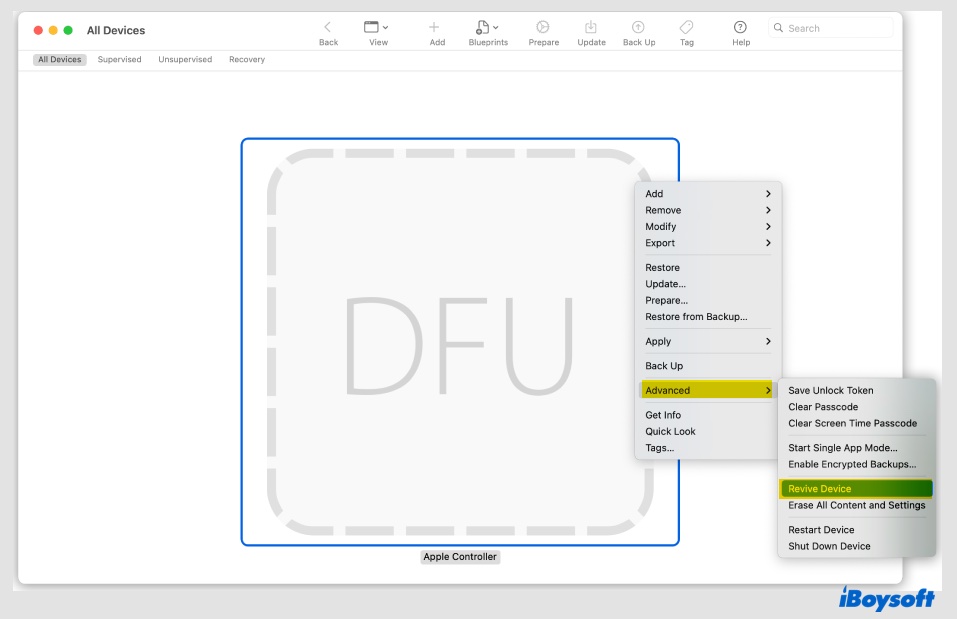Screen dimensions: 957x619
Task: Open Help from the toolbar
Action: pos(741,28)
